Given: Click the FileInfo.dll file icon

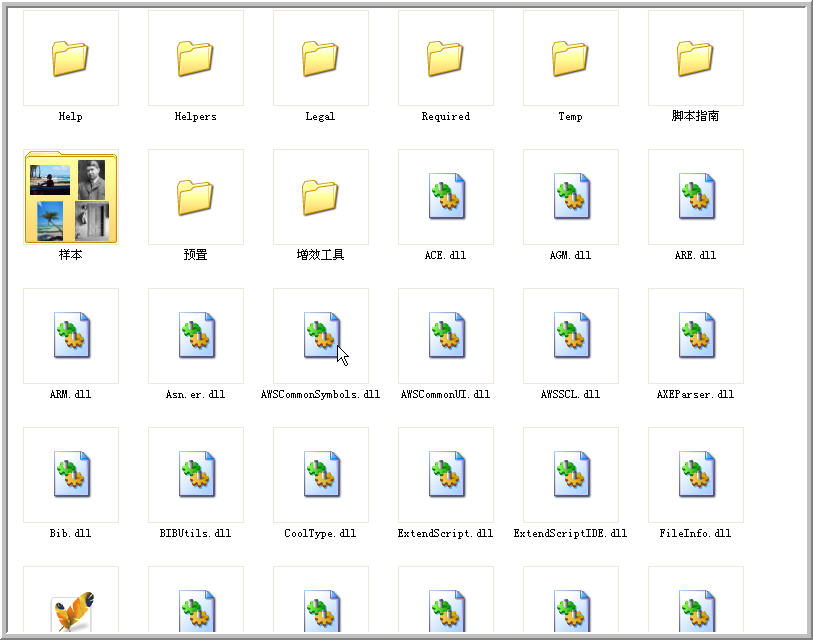Looking at the screenshot, I should (697, 474).
